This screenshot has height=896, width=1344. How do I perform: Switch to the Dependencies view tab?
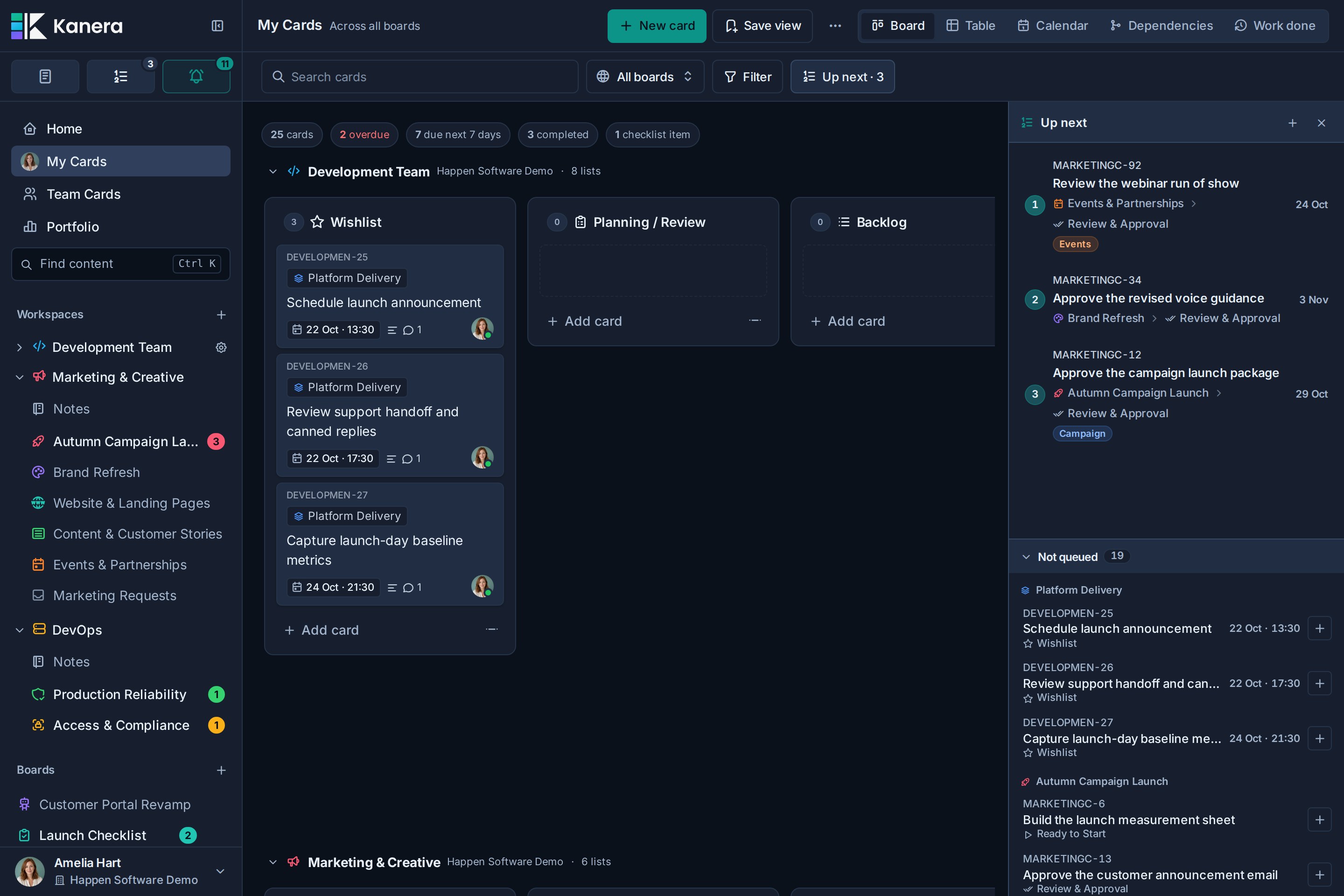coord(1161,26)
